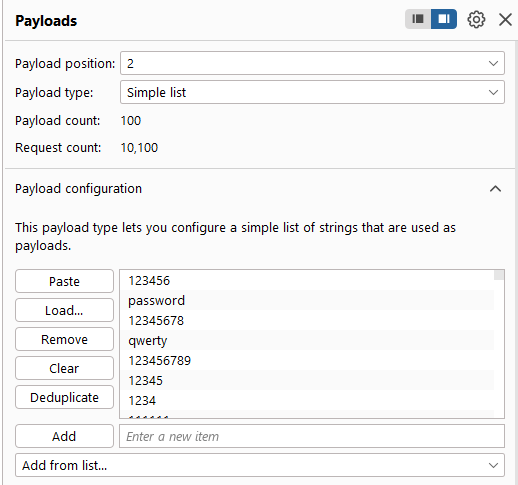Switch to left-side panel layout icon
This screenshot has width=518, height=485.
click(418, 19)
